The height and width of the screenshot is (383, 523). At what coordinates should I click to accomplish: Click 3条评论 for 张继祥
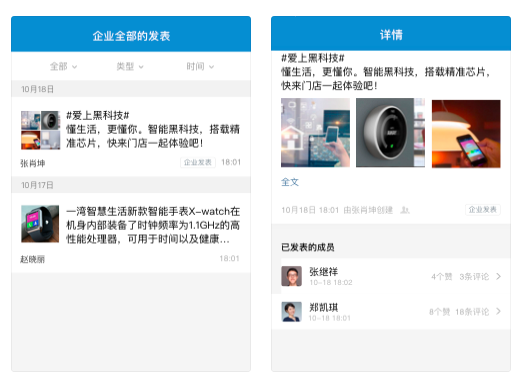pyautogui.click(x=474, y=277)
